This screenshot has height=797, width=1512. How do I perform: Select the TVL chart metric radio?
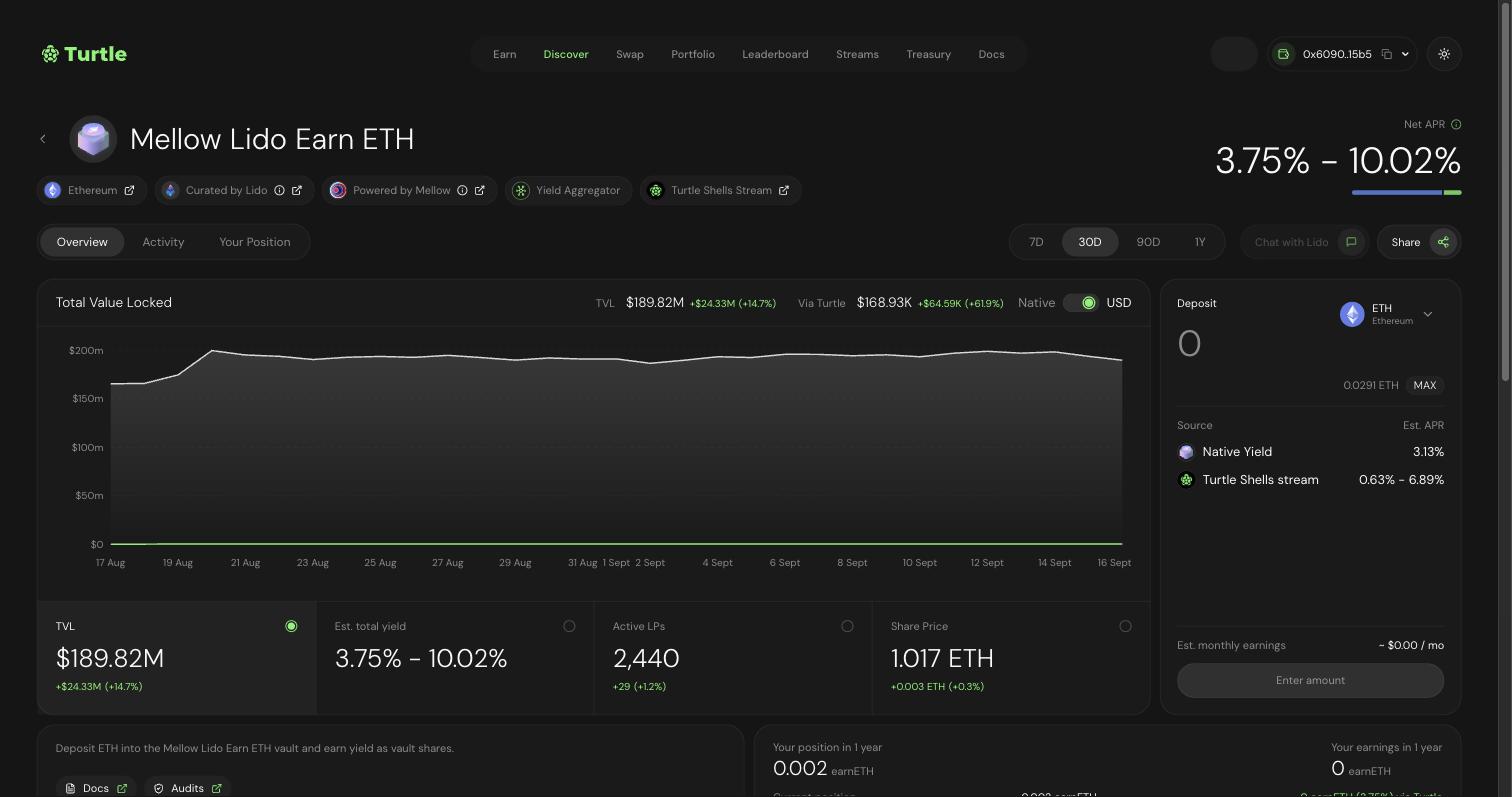(291, 626)
